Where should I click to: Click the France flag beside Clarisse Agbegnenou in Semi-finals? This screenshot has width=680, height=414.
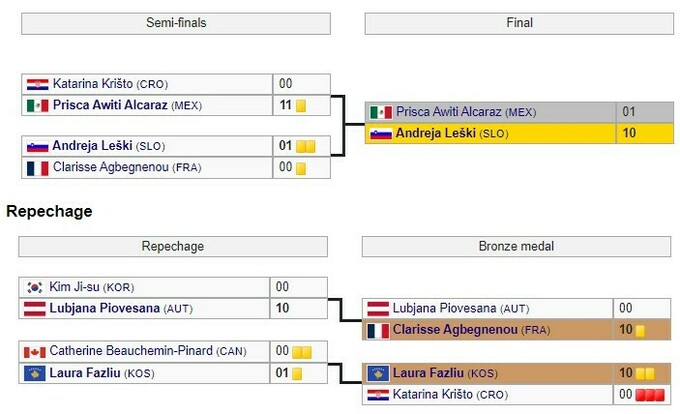pos(37,167)
